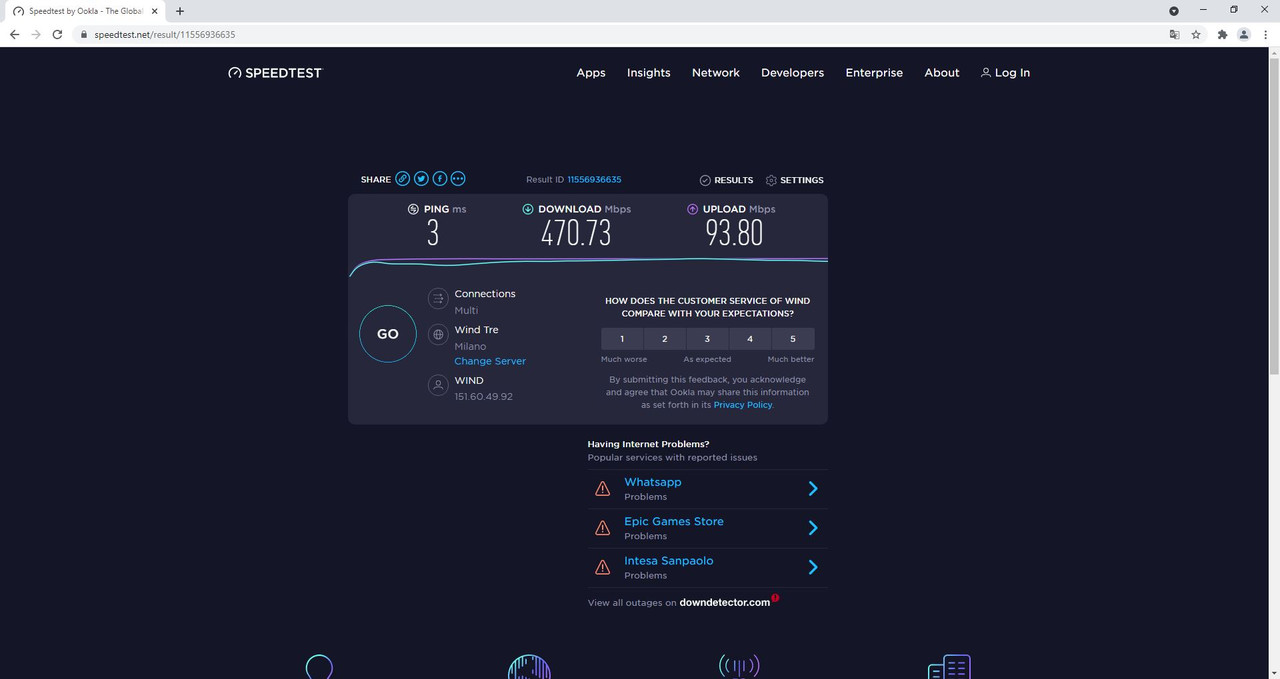Click the translate page icon
The width and height of the screenshot is (1280, 679).
coord(1175,34)
